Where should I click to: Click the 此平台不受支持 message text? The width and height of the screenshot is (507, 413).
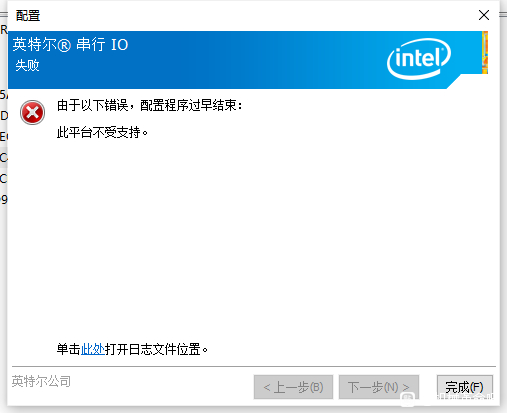102,133
